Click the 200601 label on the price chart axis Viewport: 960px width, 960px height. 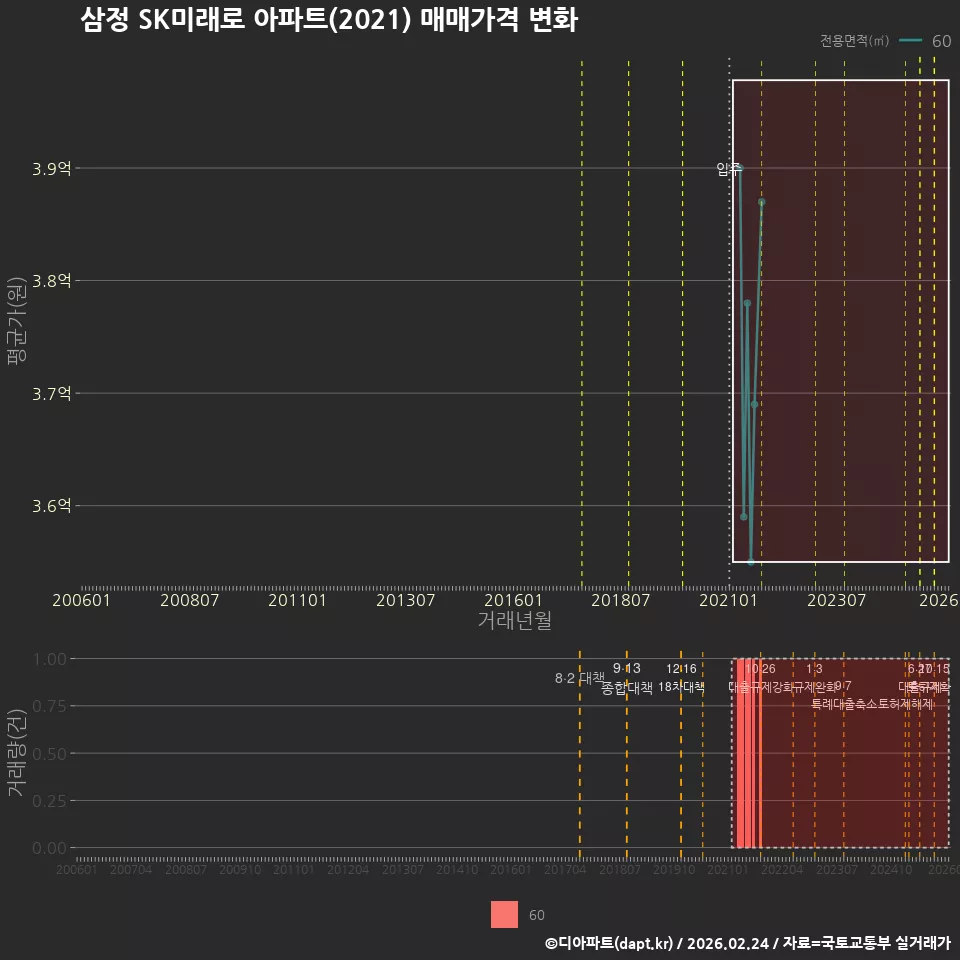click(81, 600)
